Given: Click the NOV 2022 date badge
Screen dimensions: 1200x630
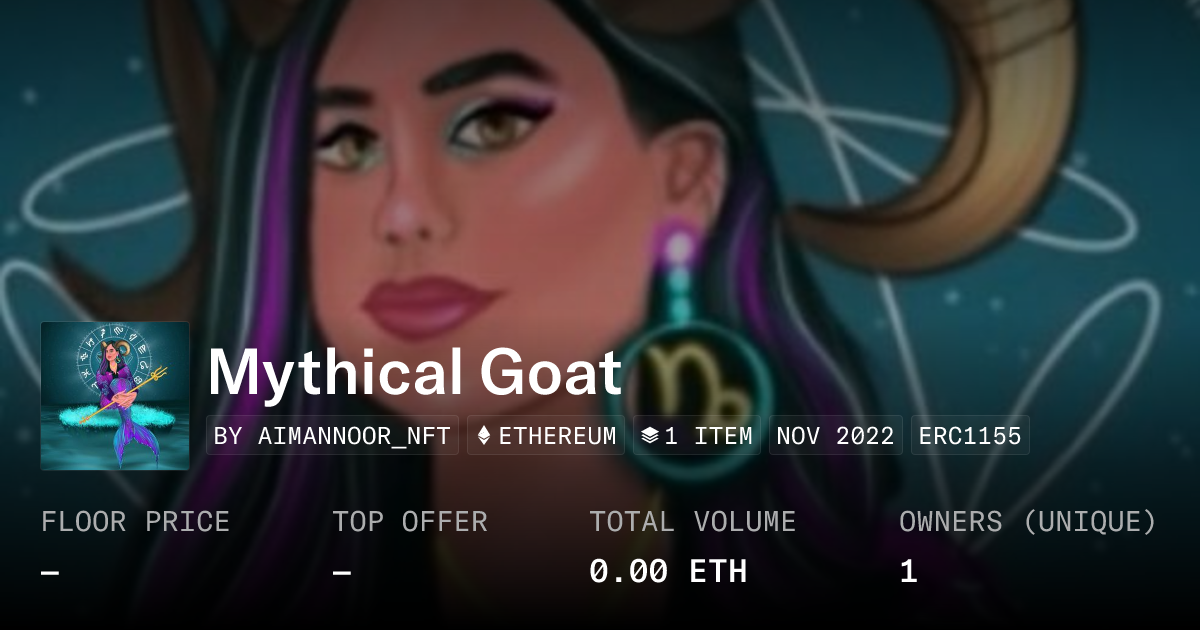Looking at the screenshot, I should click(x=836, y=436).
